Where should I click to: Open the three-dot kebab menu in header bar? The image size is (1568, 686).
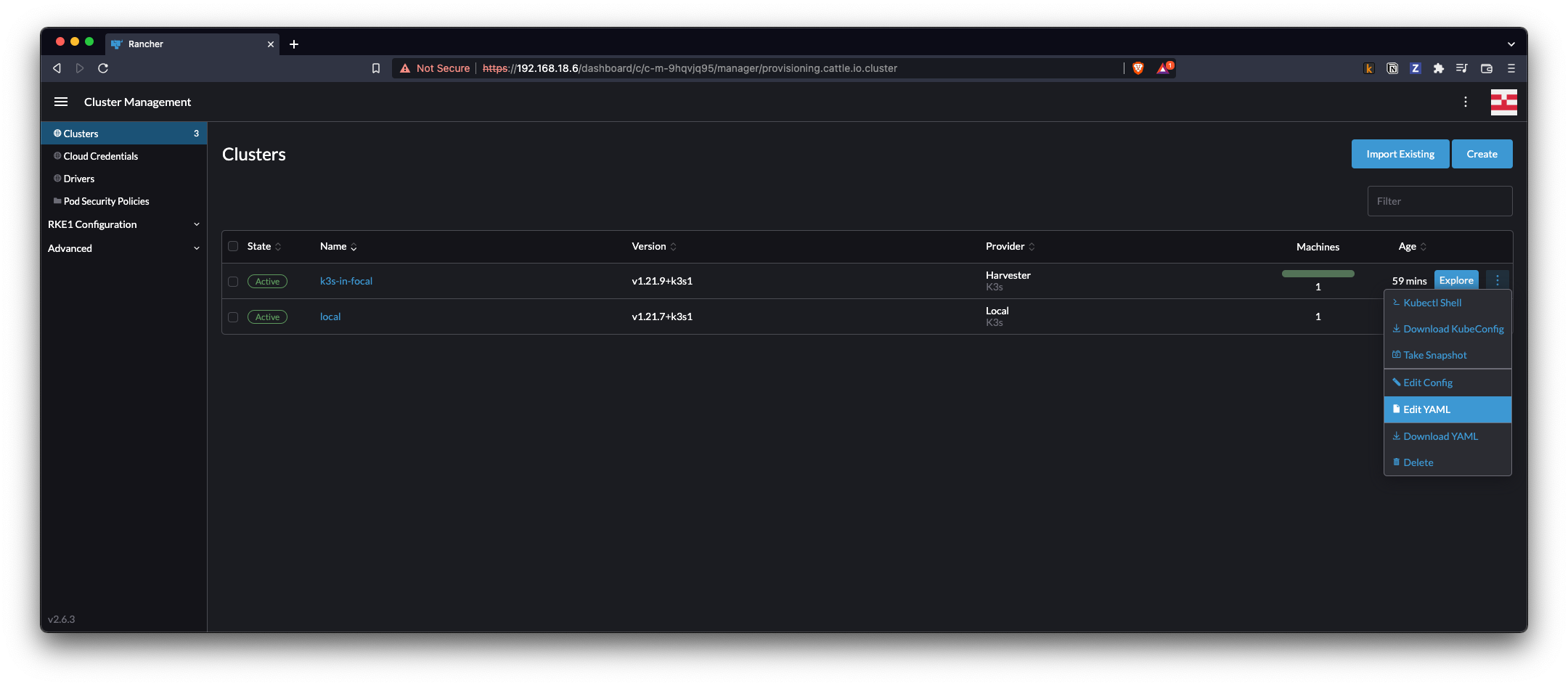tap(1465, 102)
